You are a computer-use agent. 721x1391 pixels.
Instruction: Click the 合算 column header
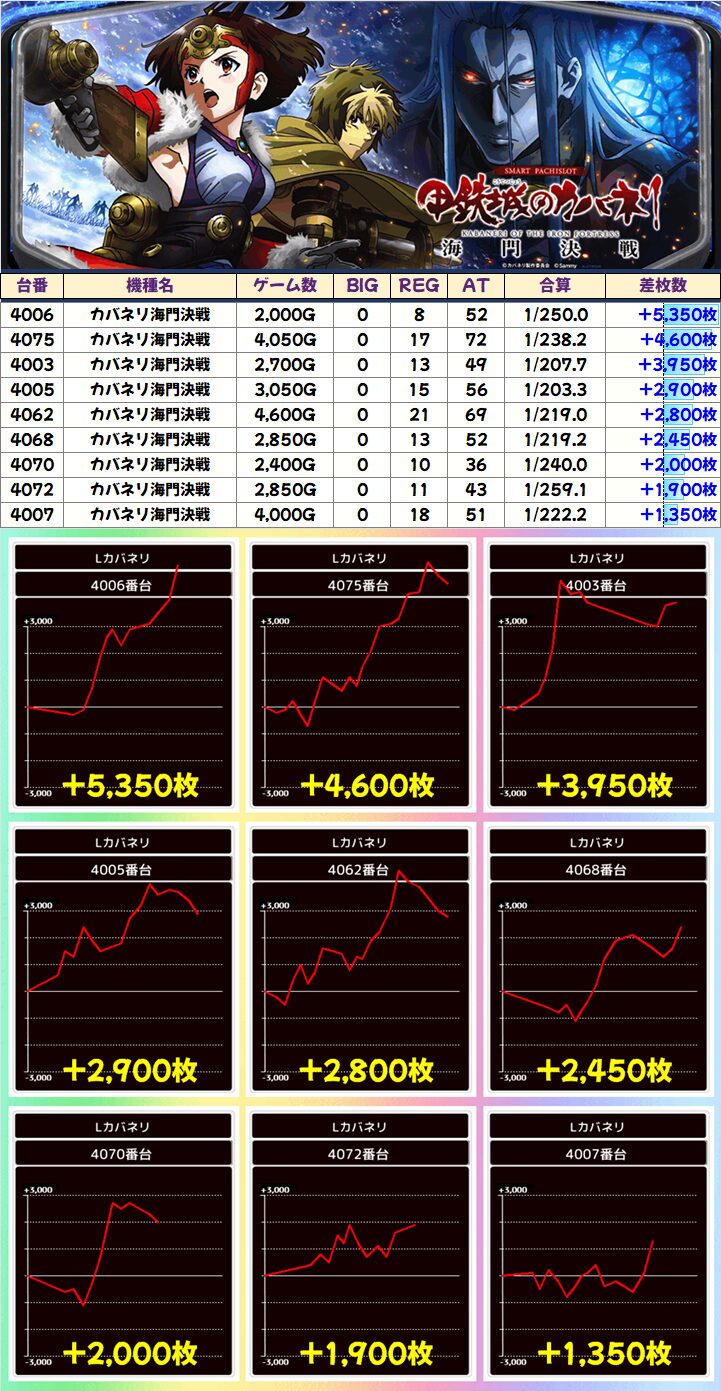coord(555,285)
